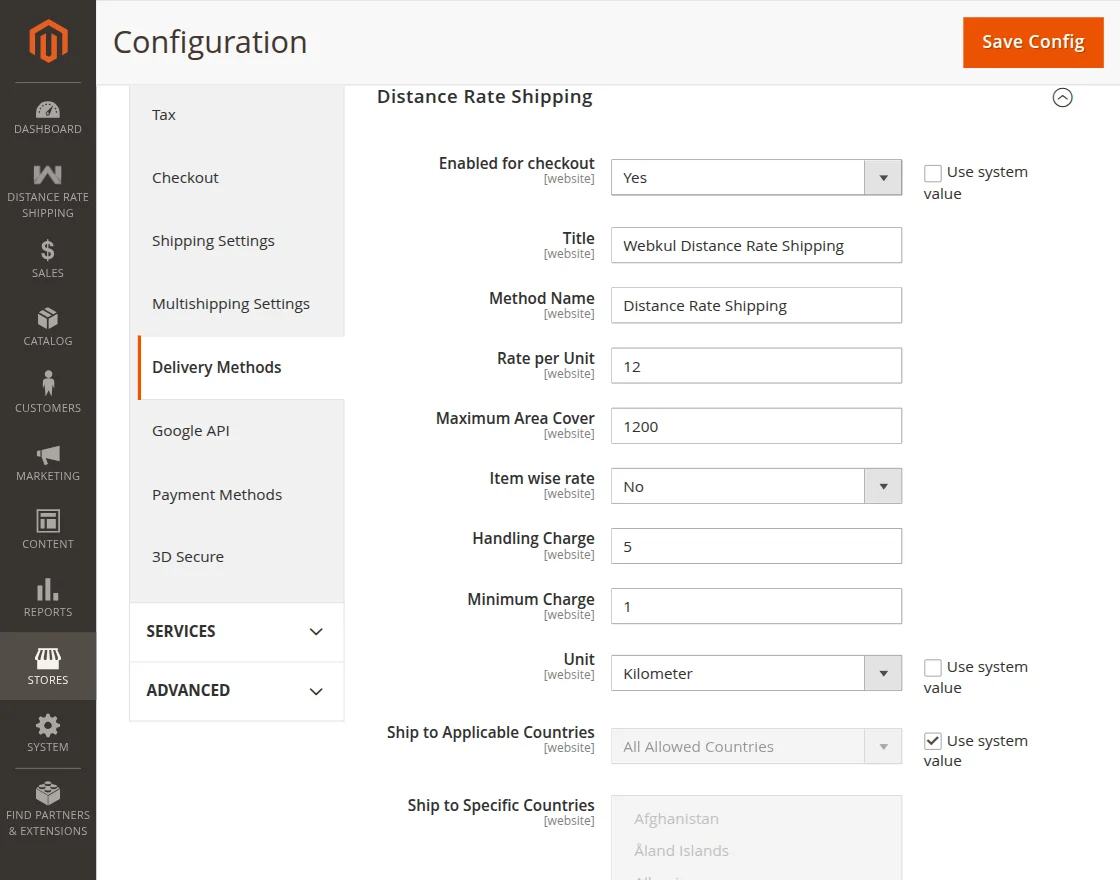Open the Reports sidebar menu

tap(47, 595)
